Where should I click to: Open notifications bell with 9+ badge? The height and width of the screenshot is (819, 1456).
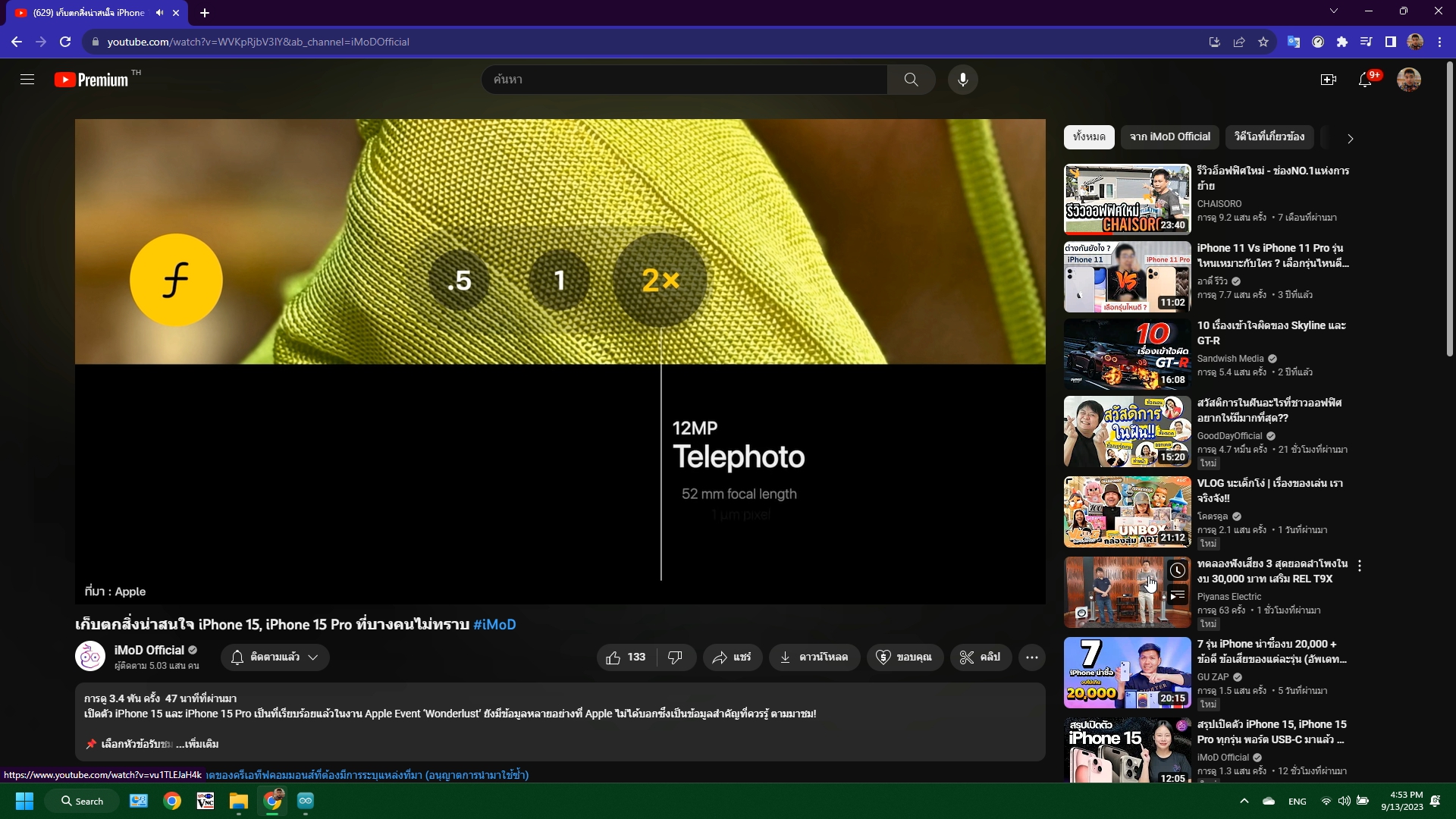pos(1367,80)
